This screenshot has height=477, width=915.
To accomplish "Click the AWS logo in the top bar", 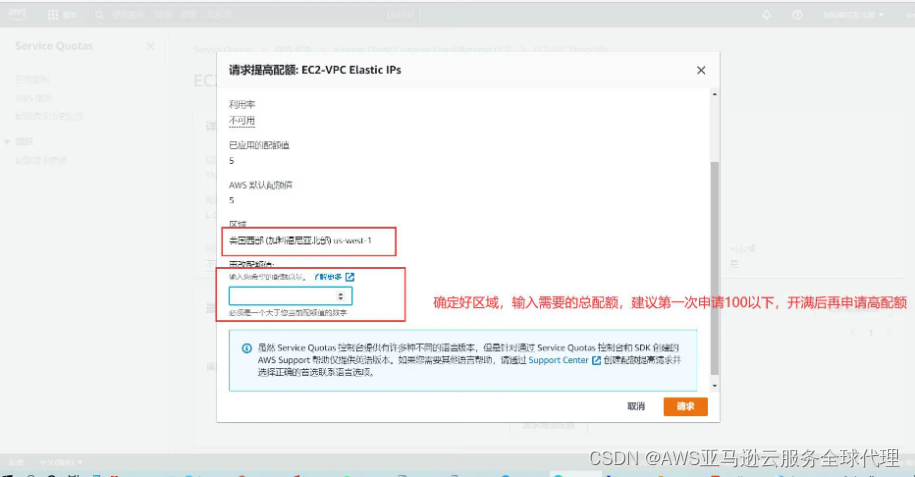I will (x=17, y=14).
